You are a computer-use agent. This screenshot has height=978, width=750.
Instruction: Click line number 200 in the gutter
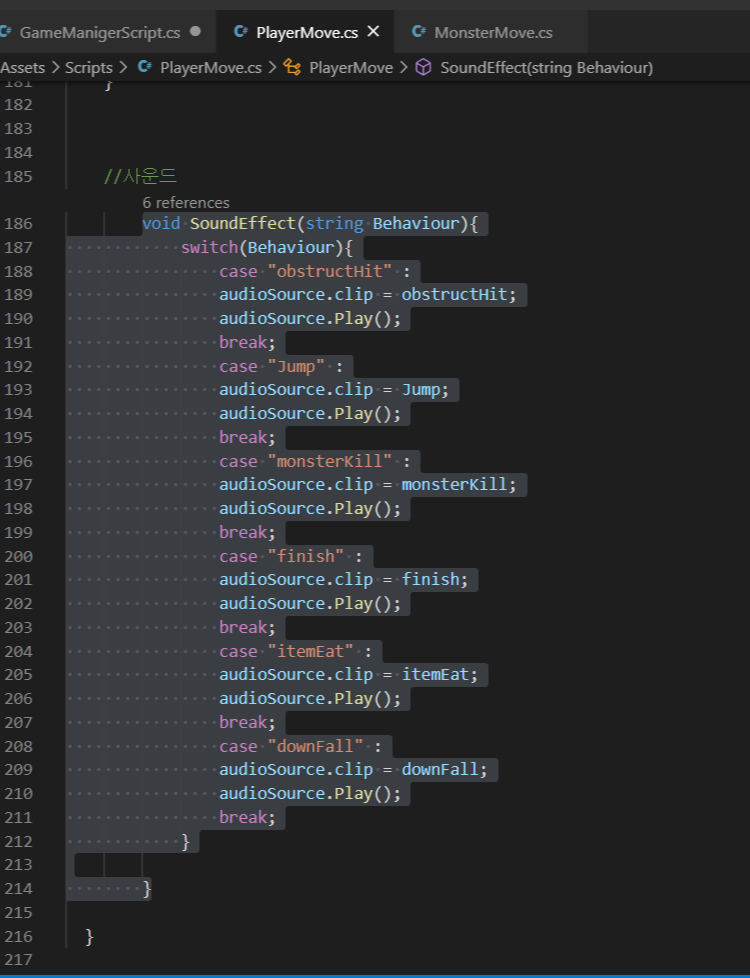coord(18,556)
